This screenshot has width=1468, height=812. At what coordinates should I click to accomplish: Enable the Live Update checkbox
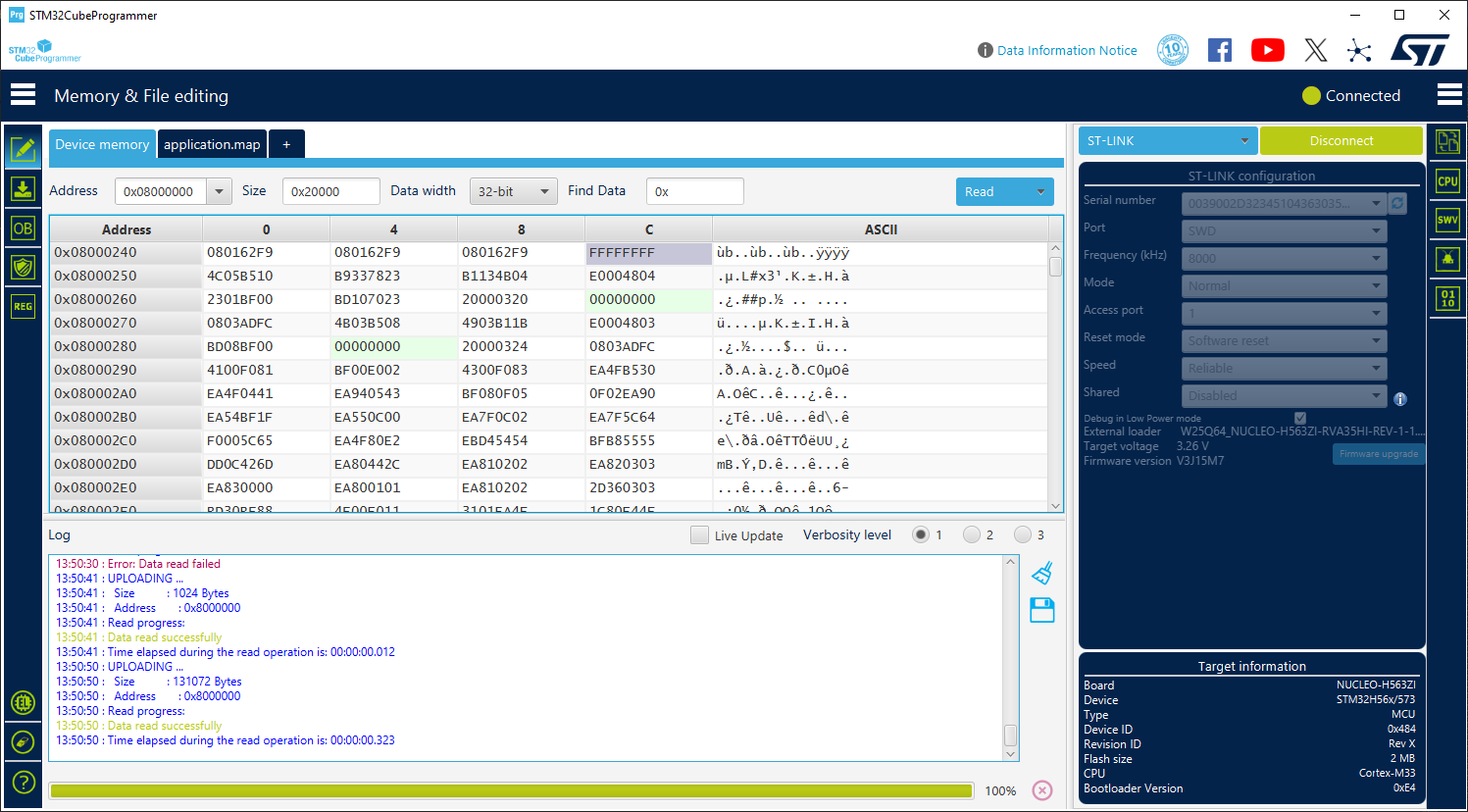(699, 534)
